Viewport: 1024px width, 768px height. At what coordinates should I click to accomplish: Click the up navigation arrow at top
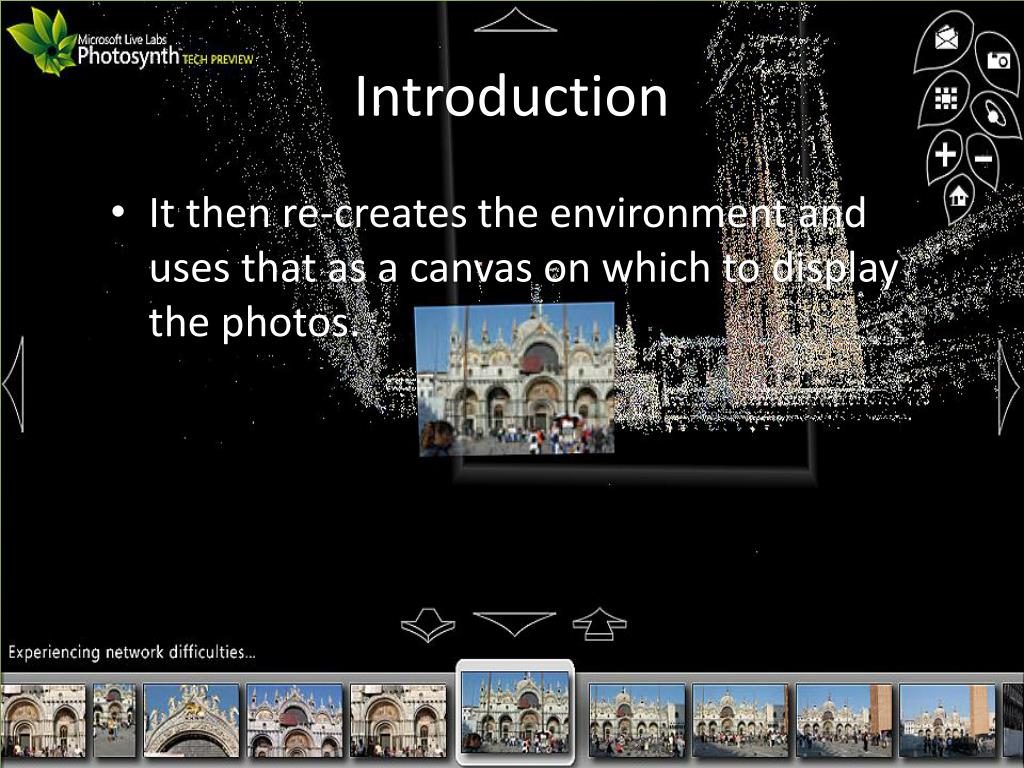click(x=515, y=20)
